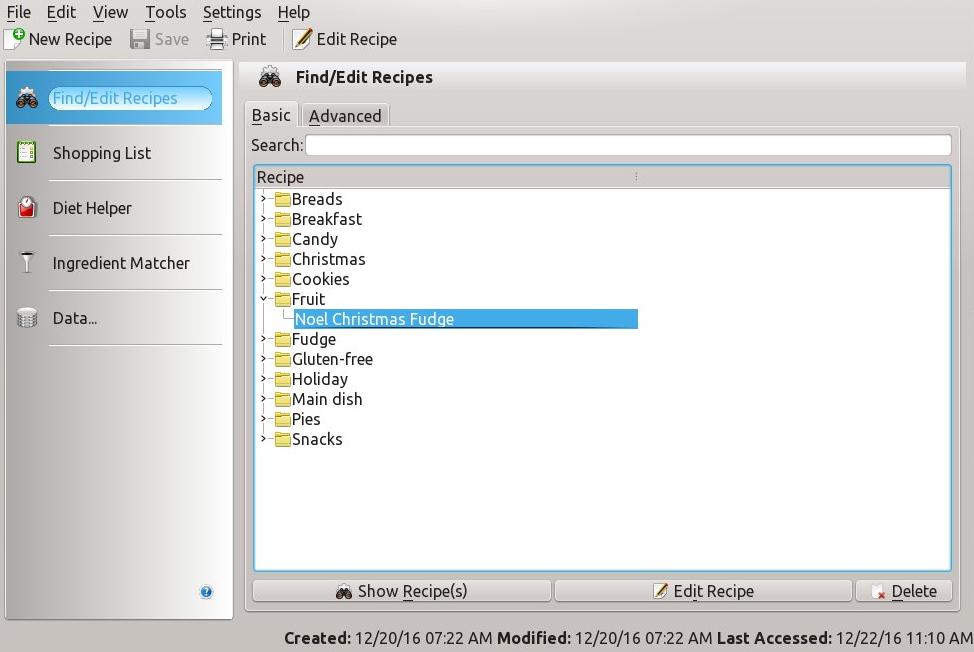Click the Gluten-free folder icon
Viewport: 974px width, 652px height.
pos(283,359)
